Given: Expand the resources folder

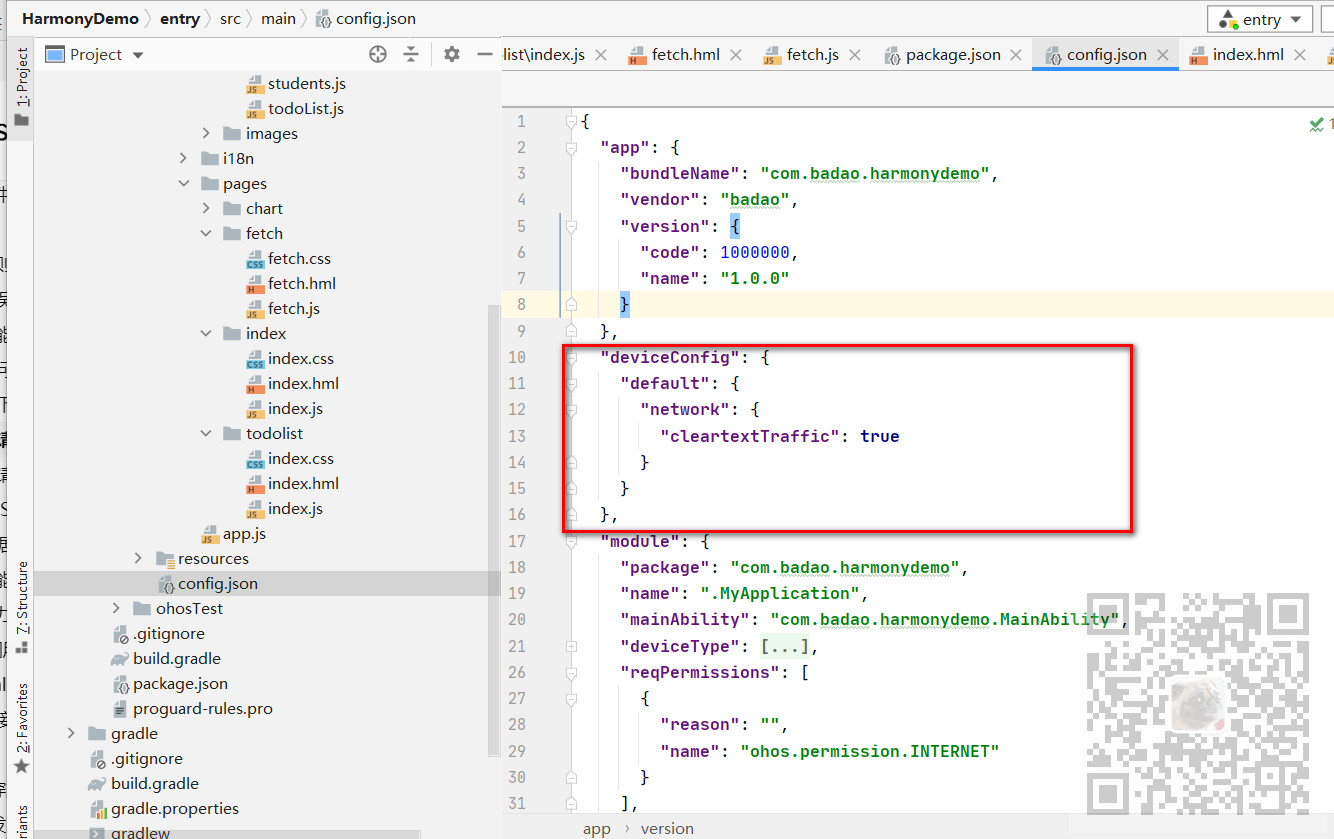Looking at the screenshot, I should 138,558.
